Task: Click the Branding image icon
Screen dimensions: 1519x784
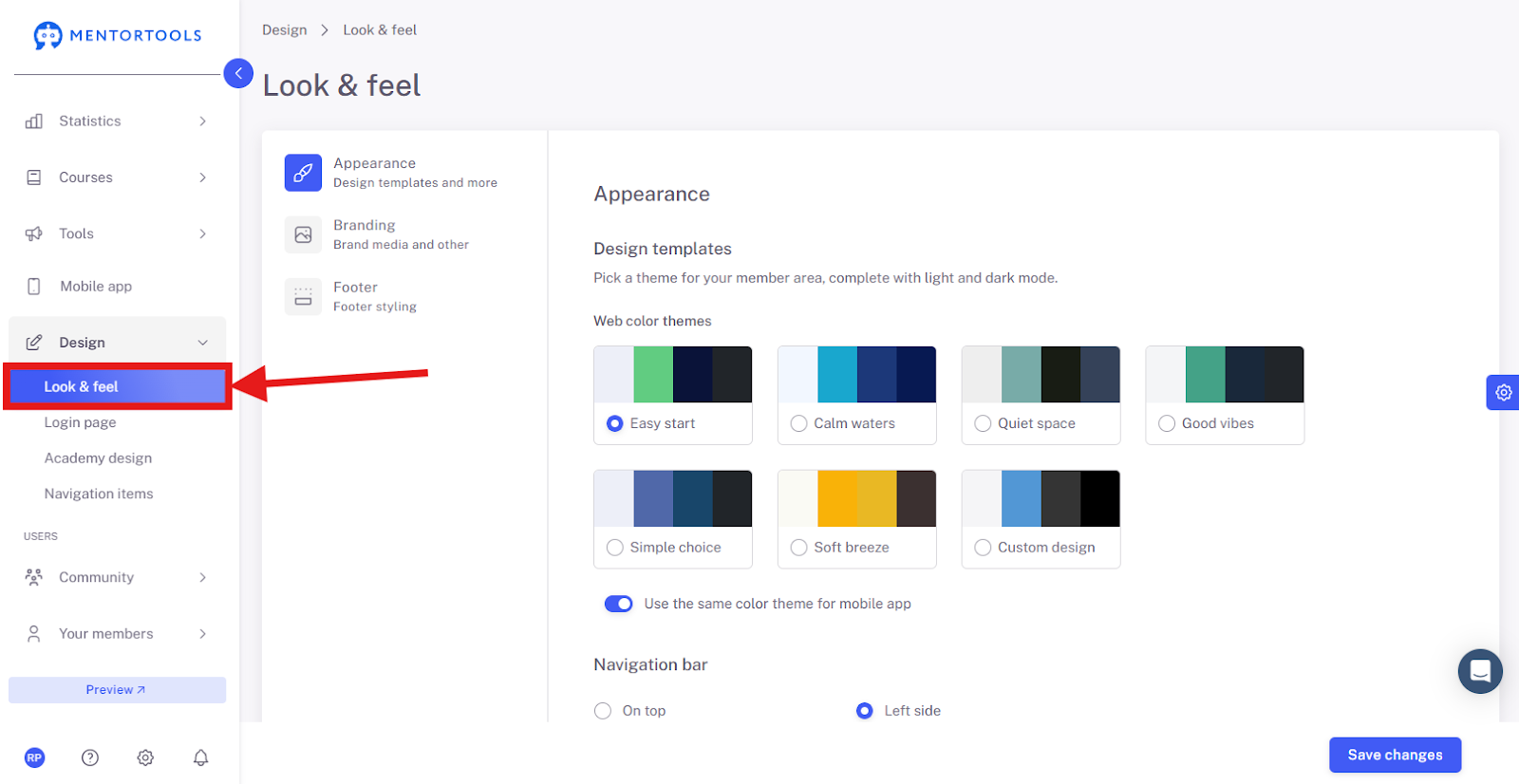Action: (303, 234)
